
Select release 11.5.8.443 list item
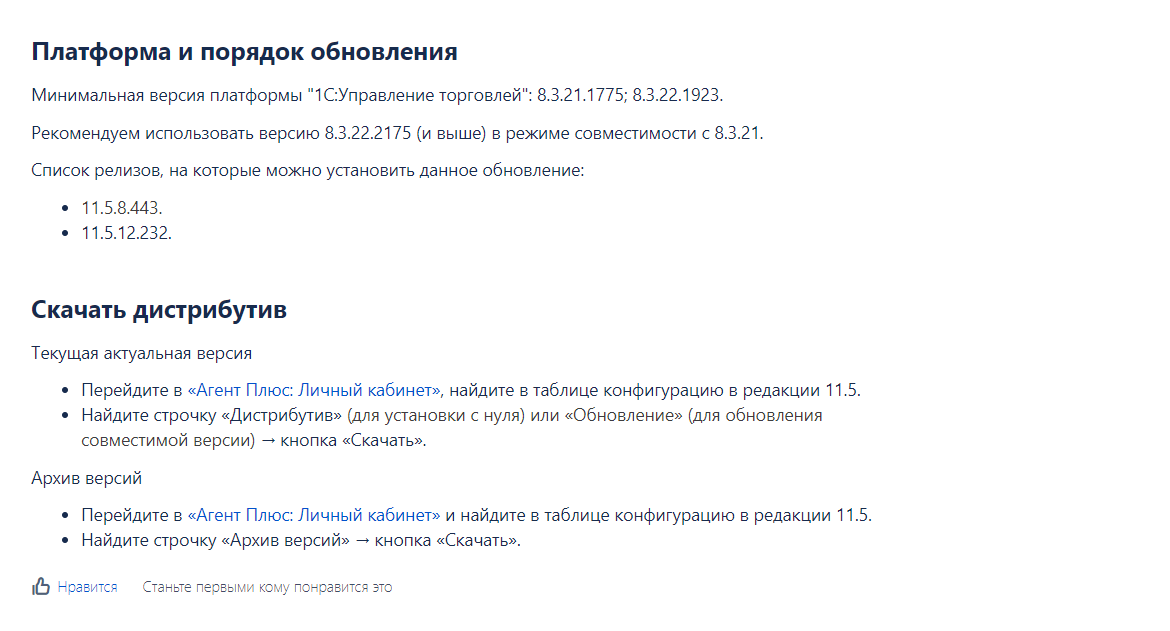point(122,208)
